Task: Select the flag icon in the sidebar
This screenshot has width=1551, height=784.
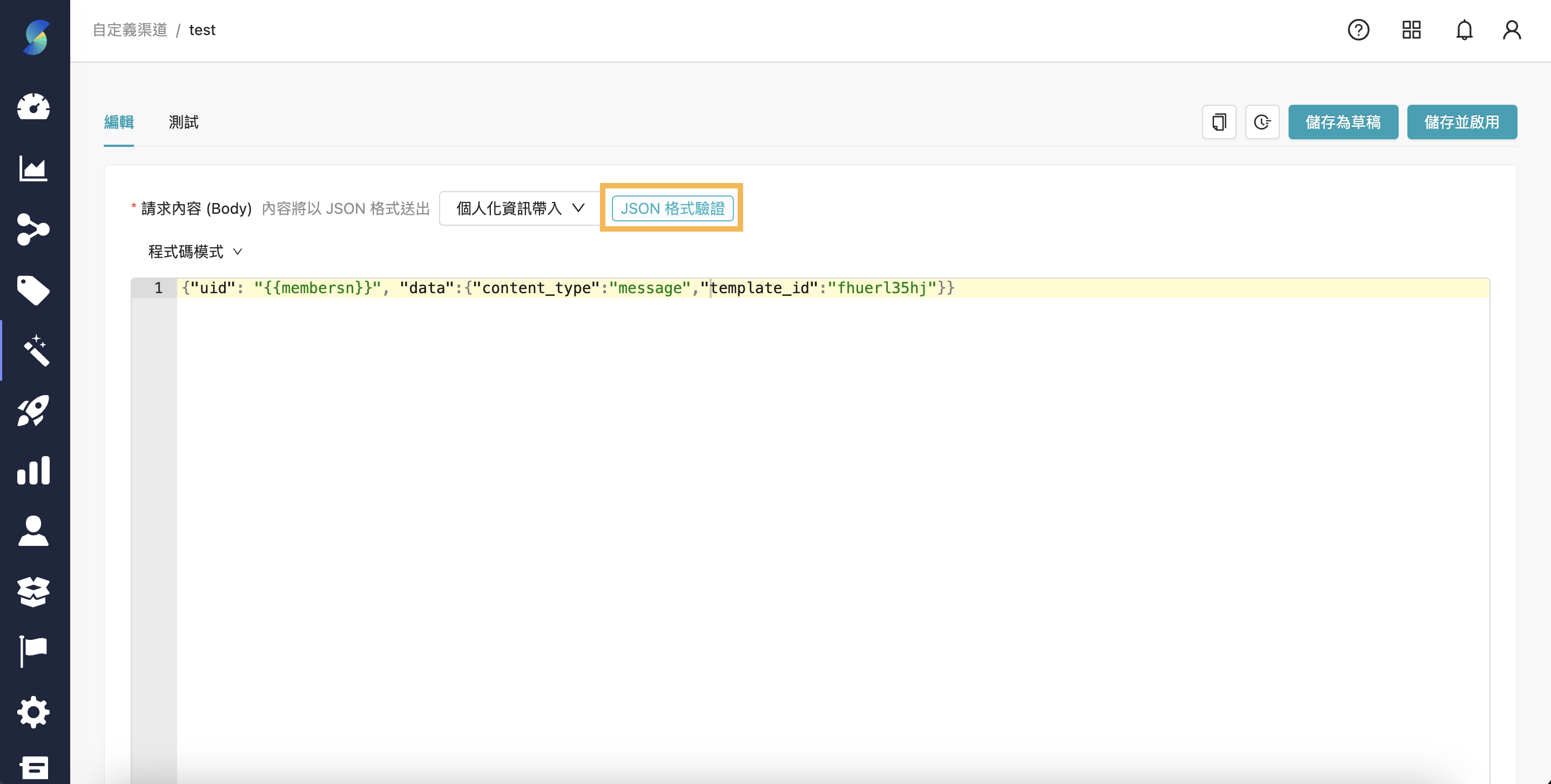Action: click(33, 650)
